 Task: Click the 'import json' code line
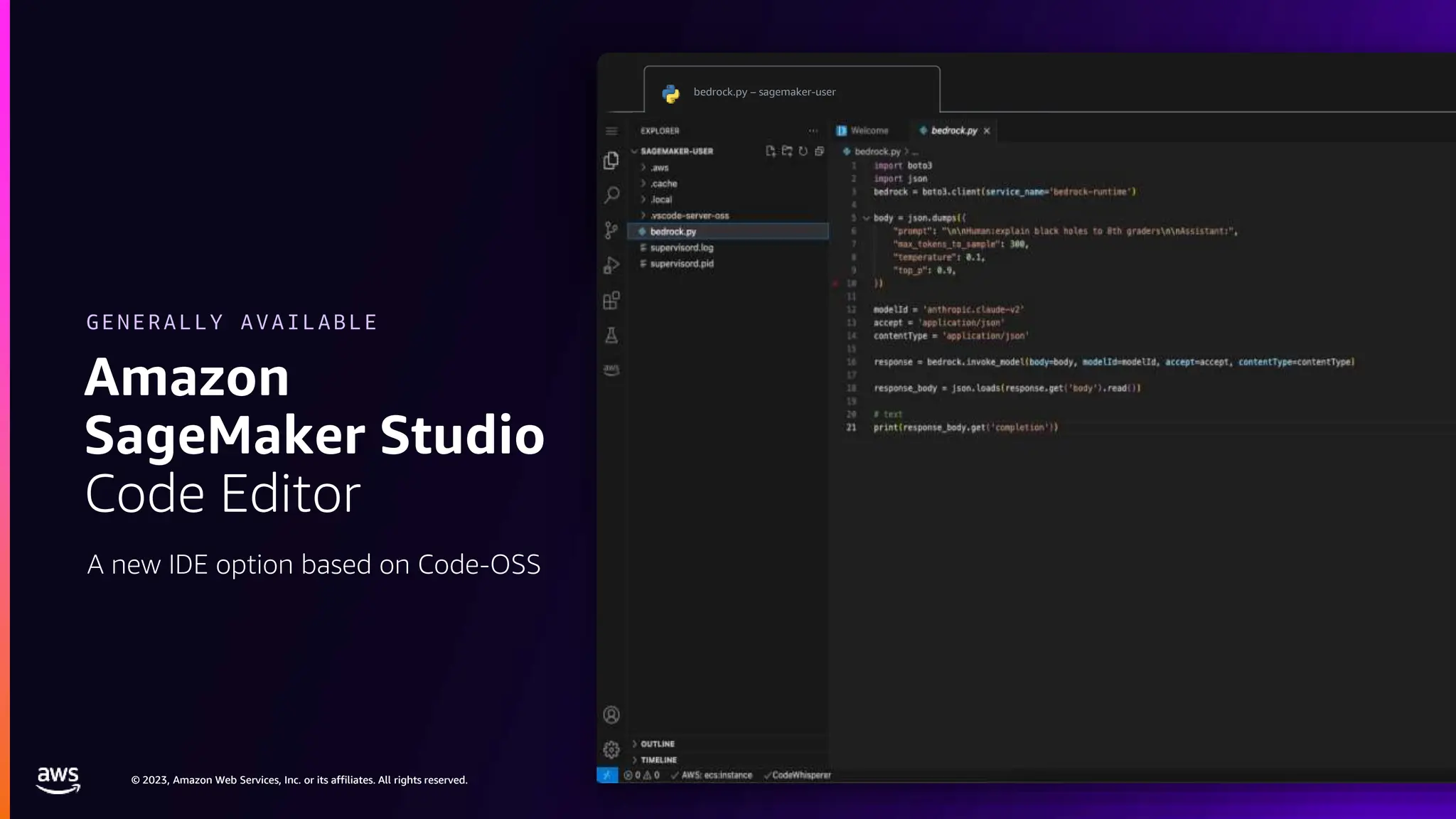(900, 178)
